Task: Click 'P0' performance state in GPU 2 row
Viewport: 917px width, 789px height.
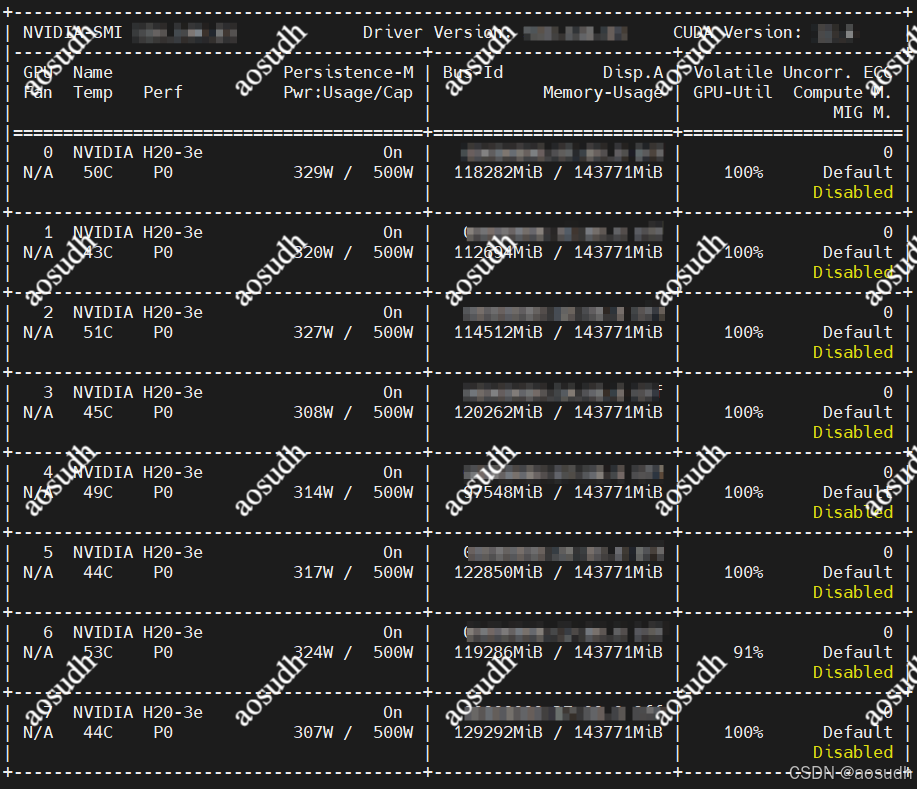Action: click(163, 333)
